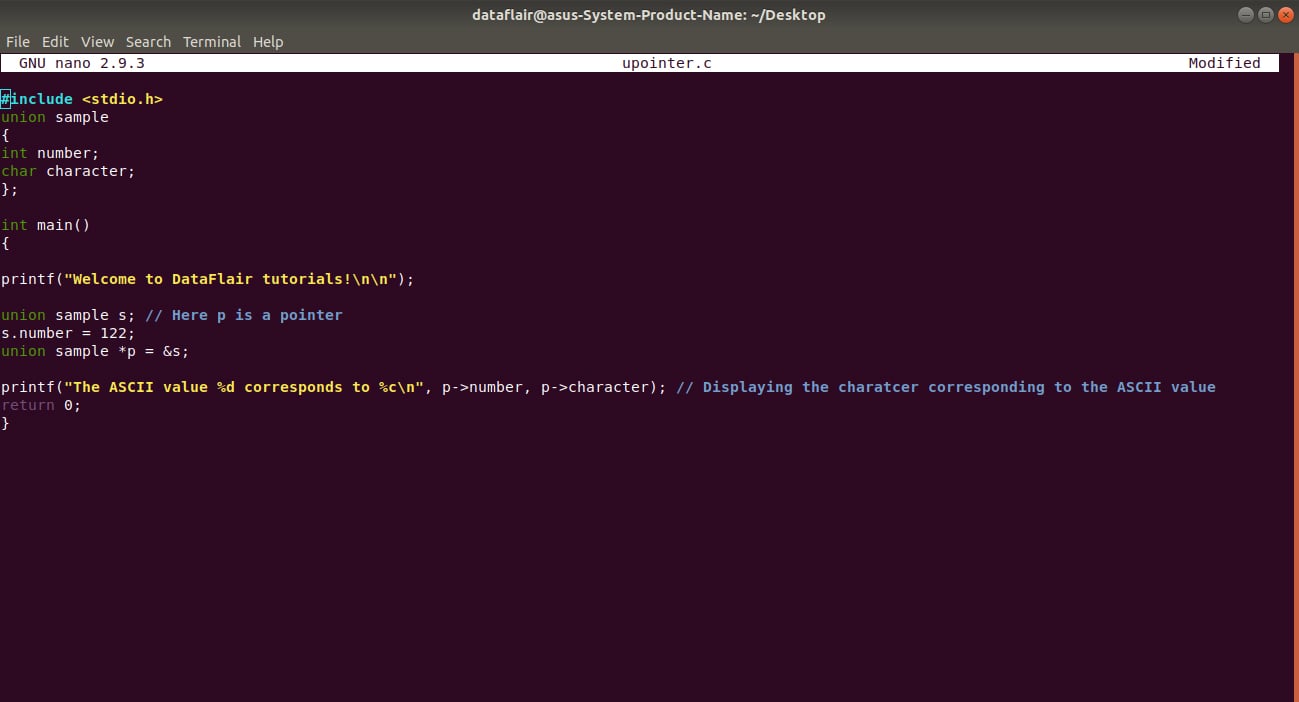Image resolution: width=1299 pixels, height=702 pixels.
Task: Click the 'GNU nano 2.9.3' header text
Action: pos(82,63)
